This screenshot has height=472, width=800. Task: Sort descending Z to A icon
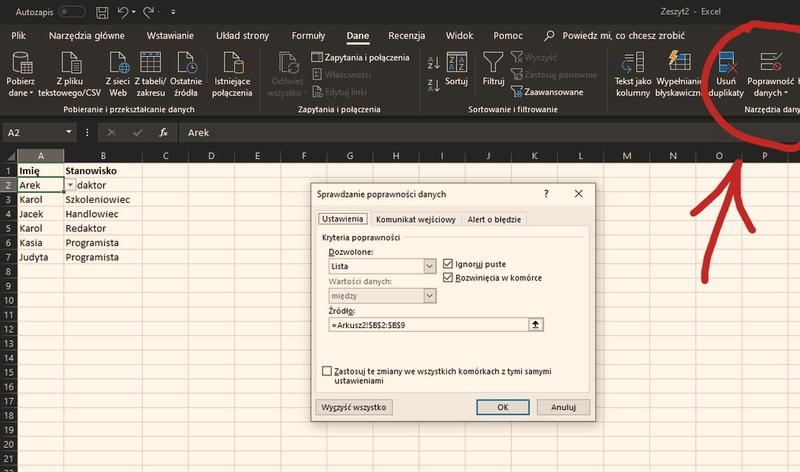click(x=434, y=86)
